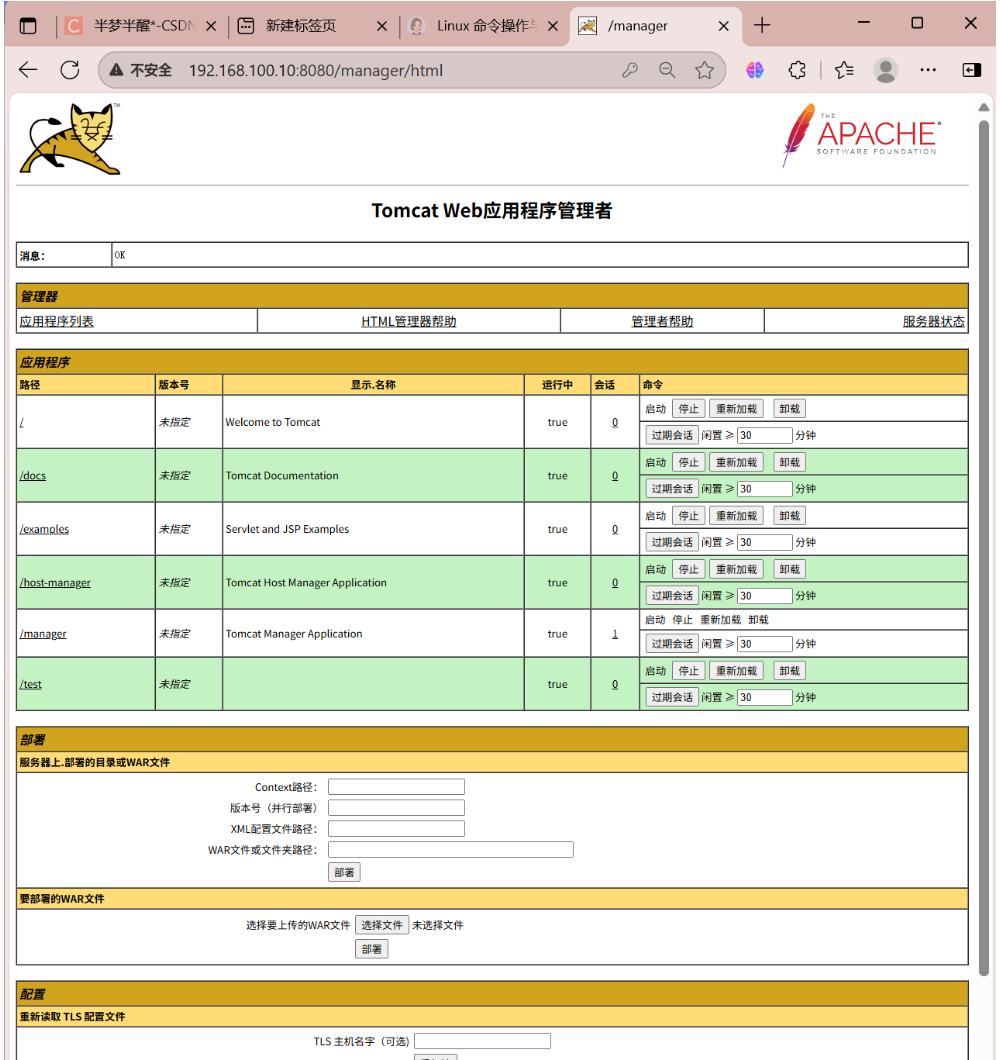Toggle the sidebar panel icon
Image resolution: width=1000 pixels, height=1060 pixels.
click(972, 70)
